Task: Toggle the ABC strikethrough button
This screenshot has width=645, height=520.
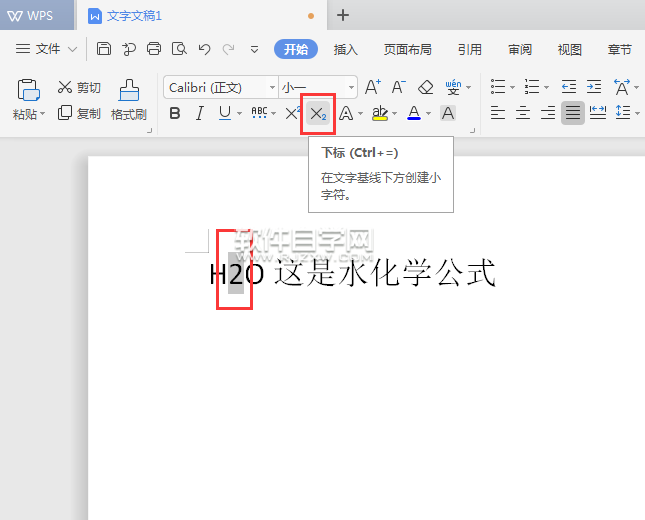Action: pyautogui.click(x=259, y=113)
